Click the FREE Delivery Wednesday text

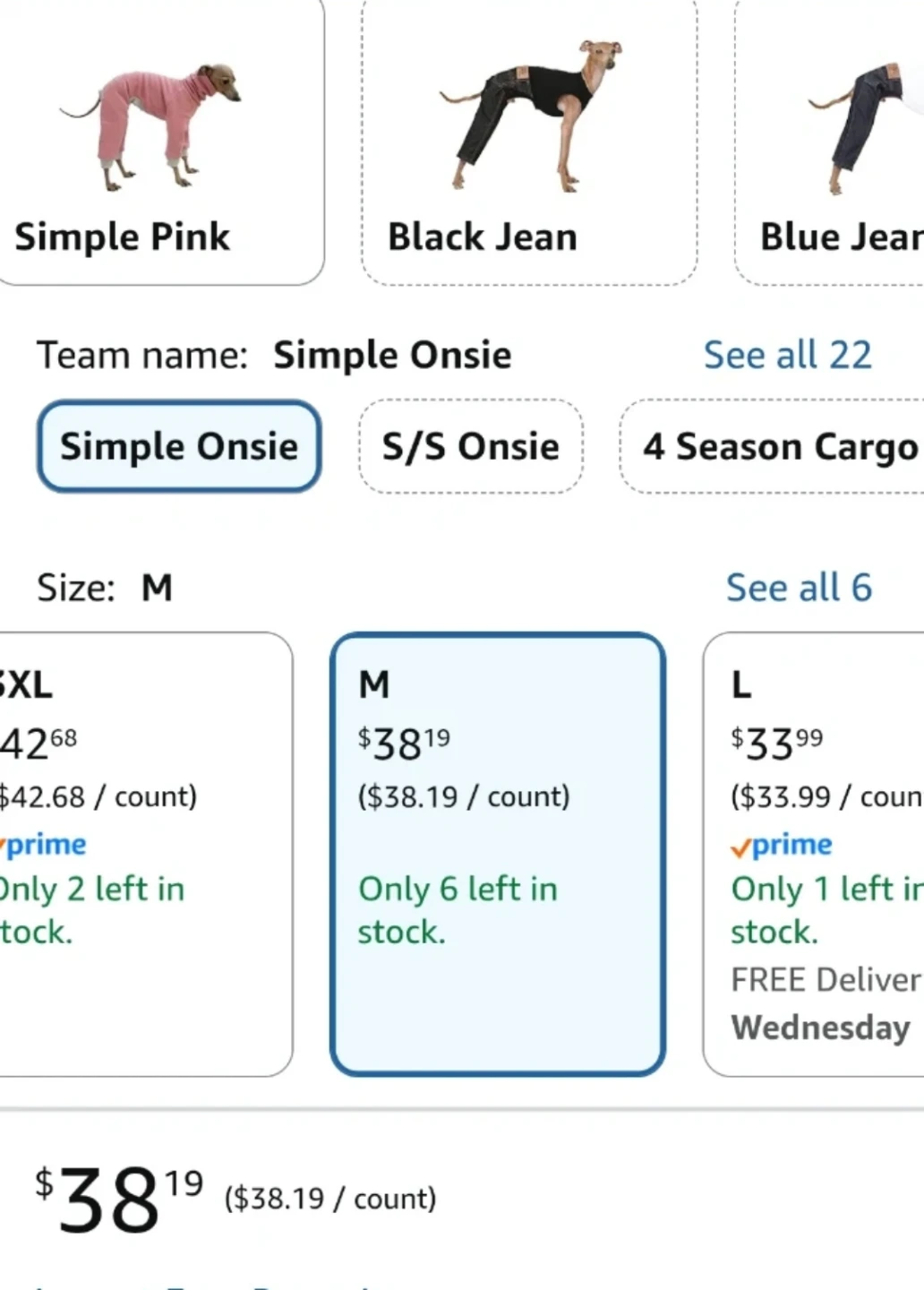[x=826, y=1003]
